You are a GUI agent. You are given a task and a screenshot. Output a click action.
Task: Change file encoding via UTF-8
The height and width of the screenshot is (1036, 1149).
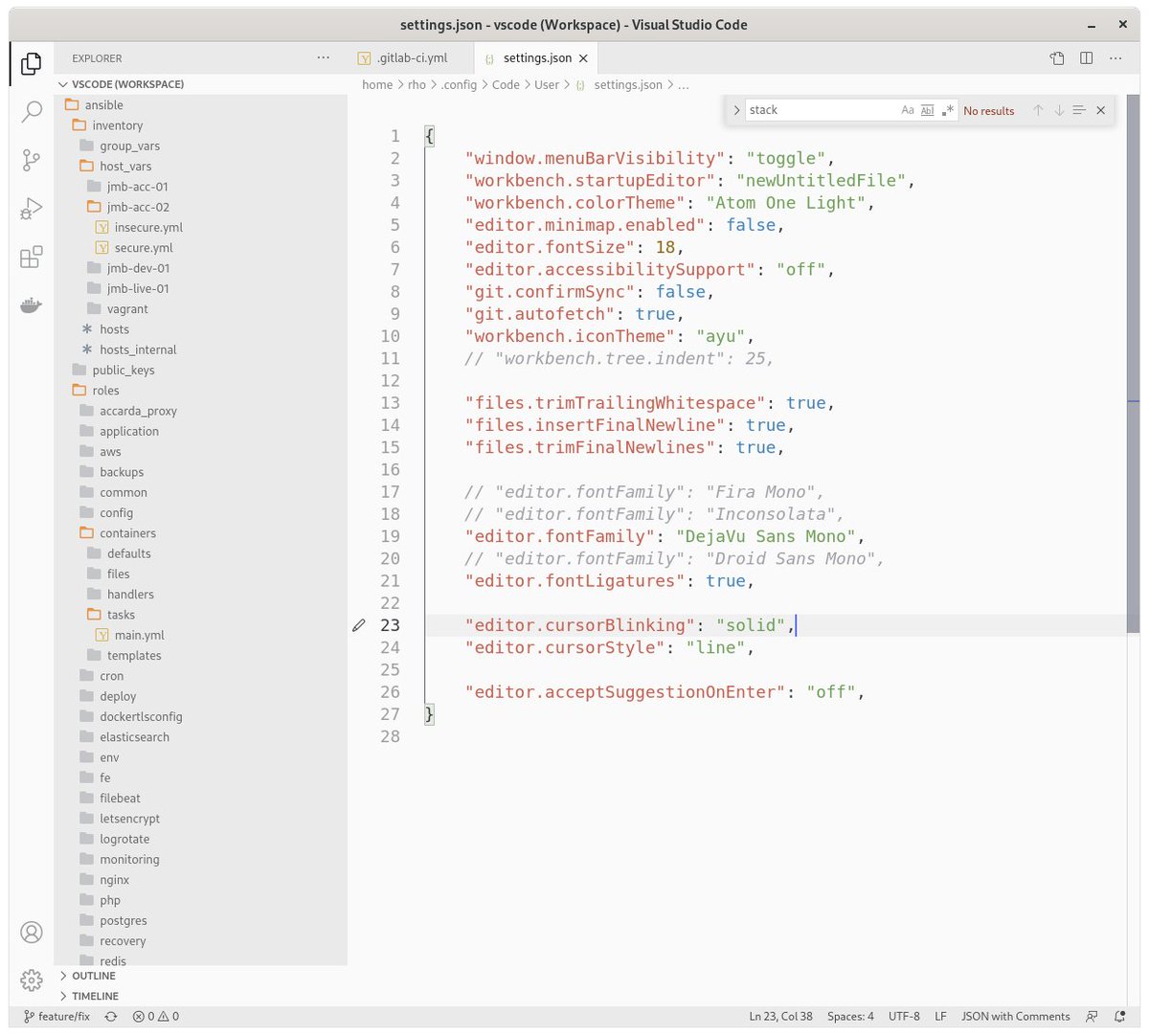[904, 1017]
